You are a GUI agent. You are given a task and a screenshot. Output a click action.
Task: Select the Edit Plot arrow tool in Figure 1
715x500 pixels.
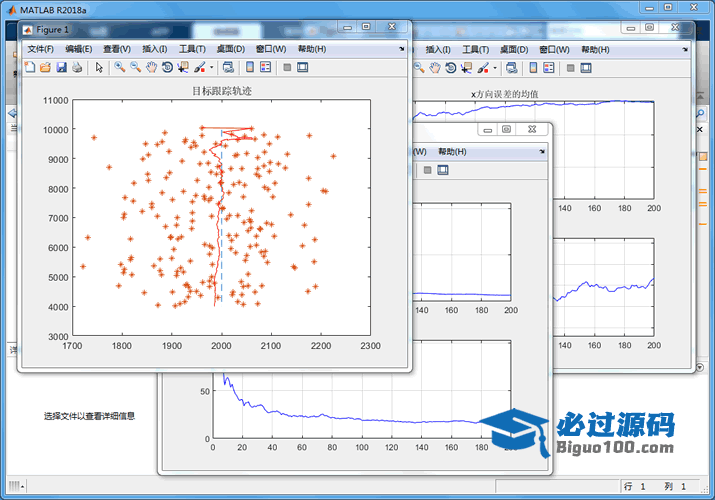(99, 67)
